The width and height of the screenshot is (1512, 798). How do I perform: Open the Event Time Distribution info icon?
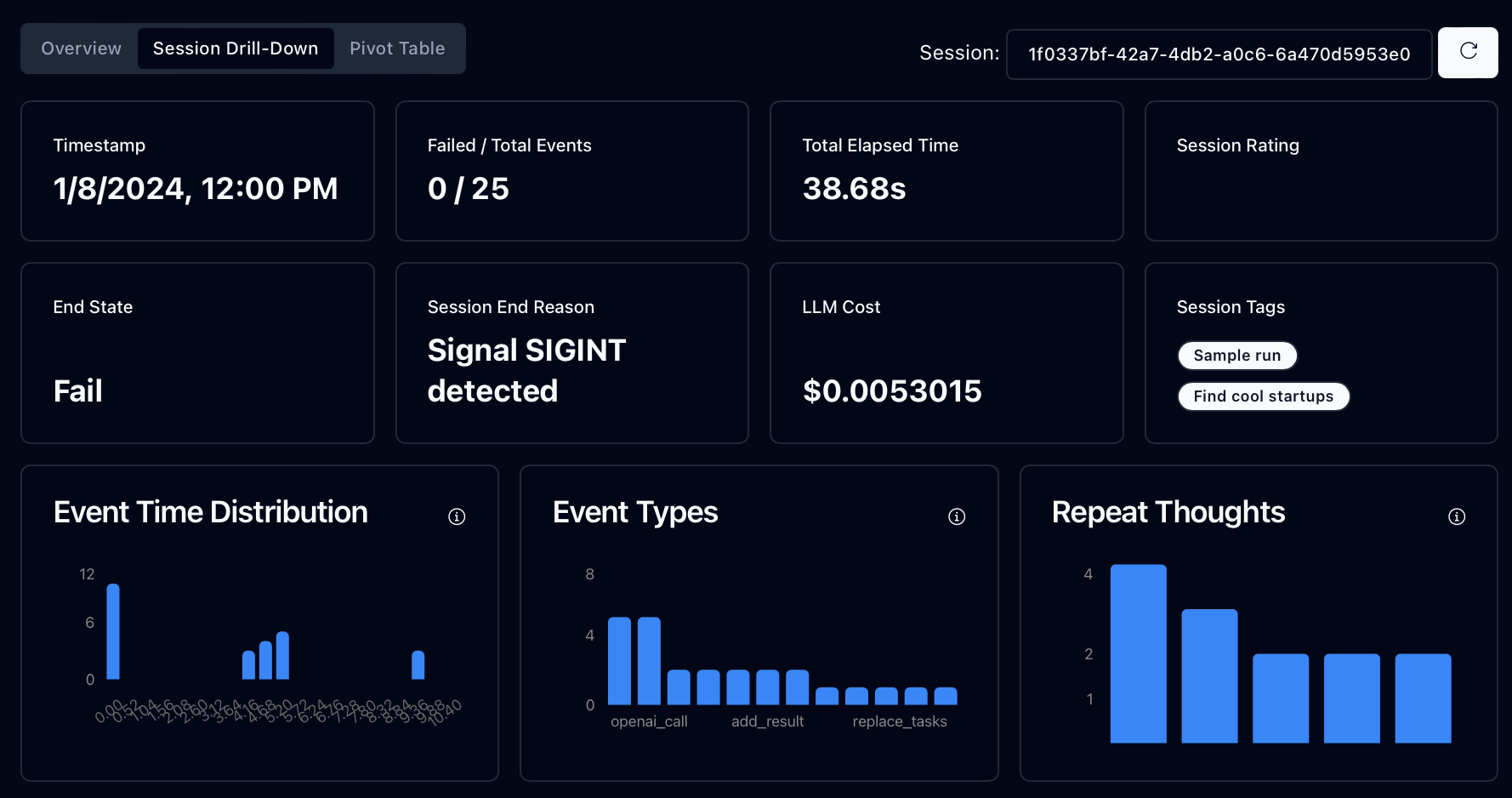[457, 516]
